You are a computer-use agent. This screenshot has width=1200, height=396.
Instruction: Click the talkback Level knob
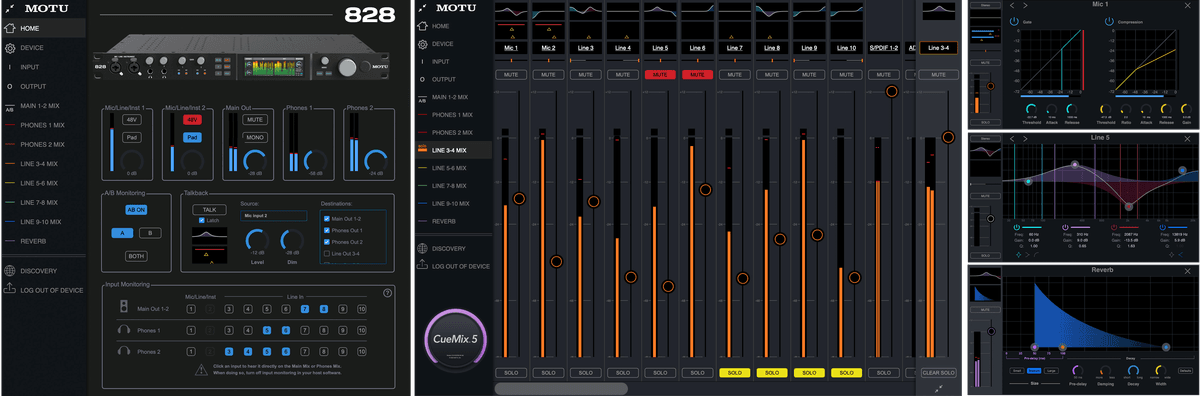257,240
